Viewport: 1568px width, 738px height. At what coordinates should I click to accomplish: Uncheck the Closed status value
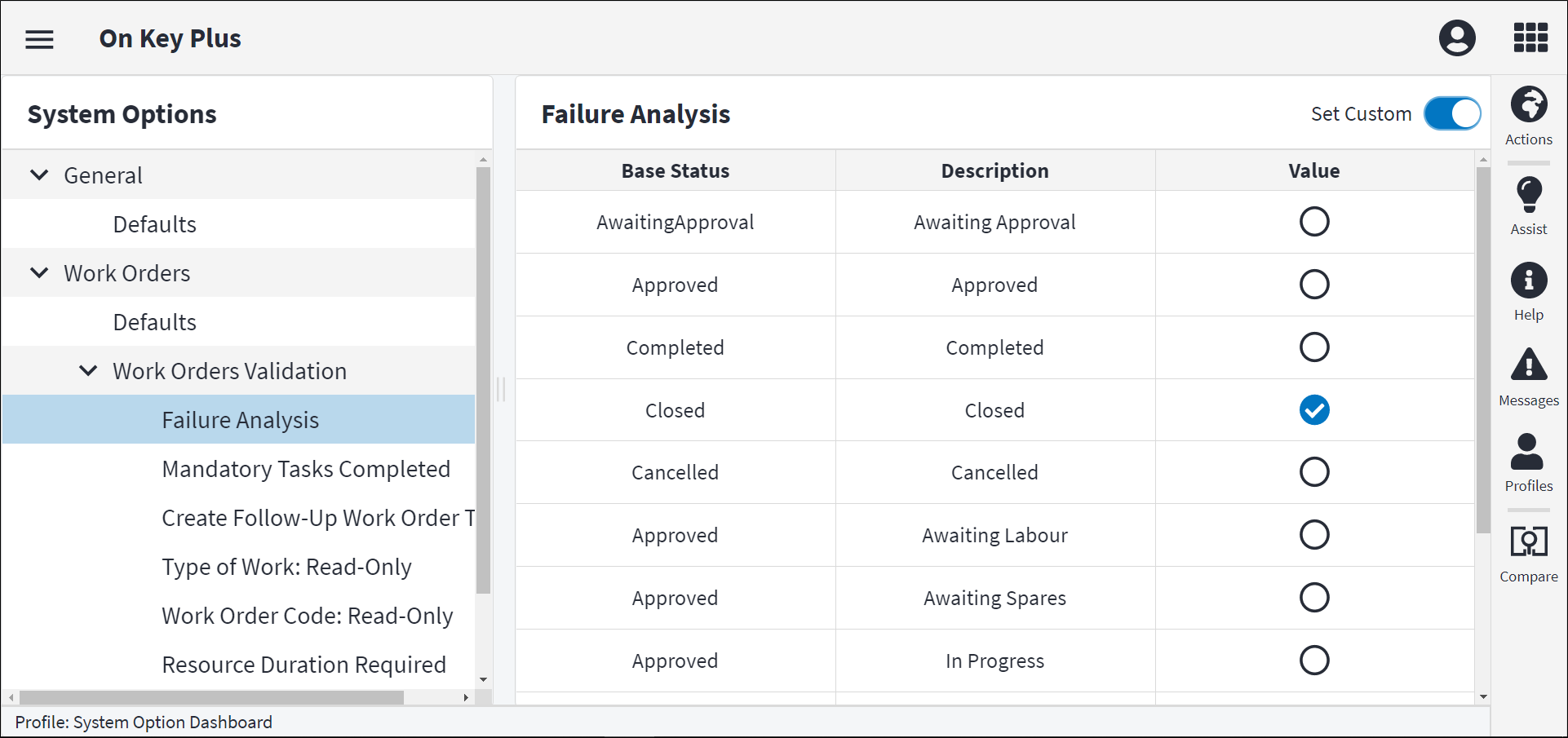[x=1313, y=410]
